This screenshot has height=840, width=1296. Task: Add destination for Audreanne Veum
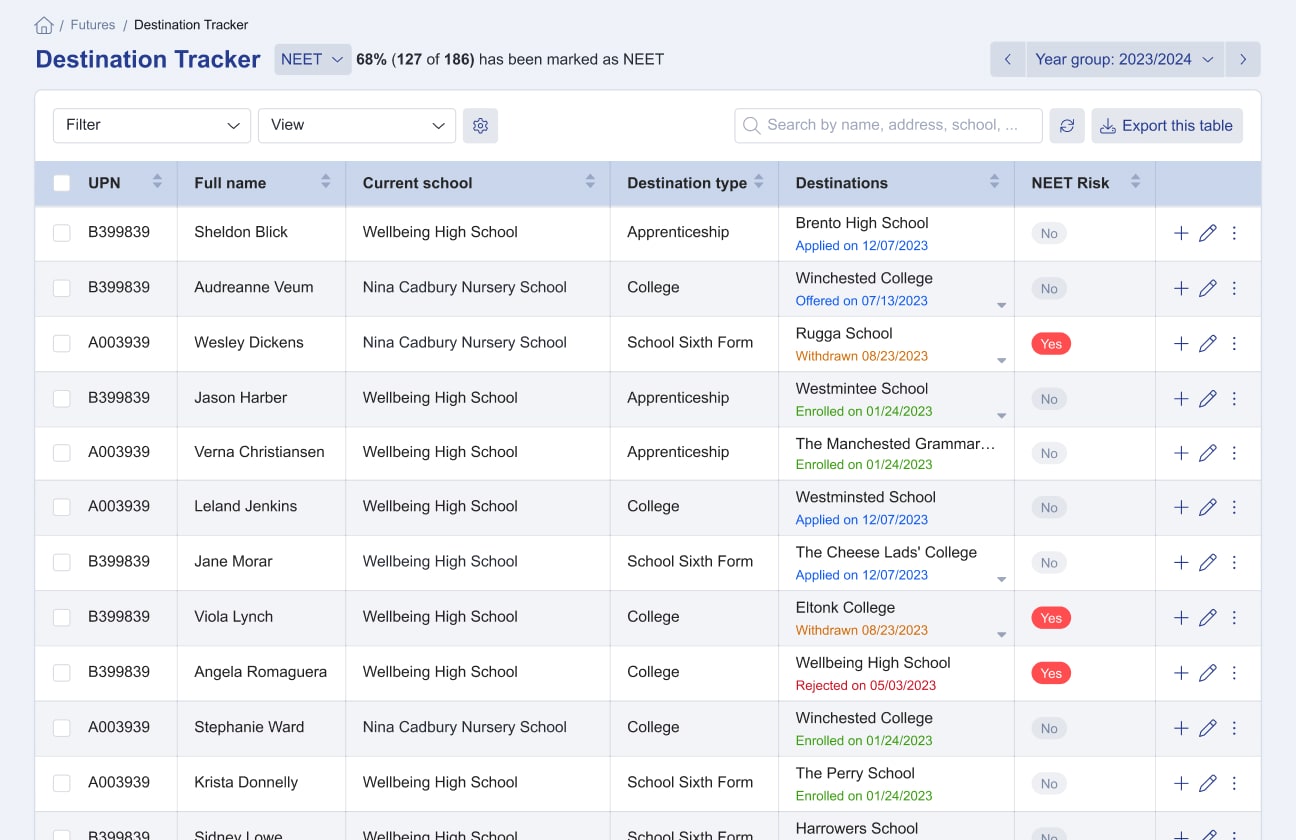(1181, 288)
